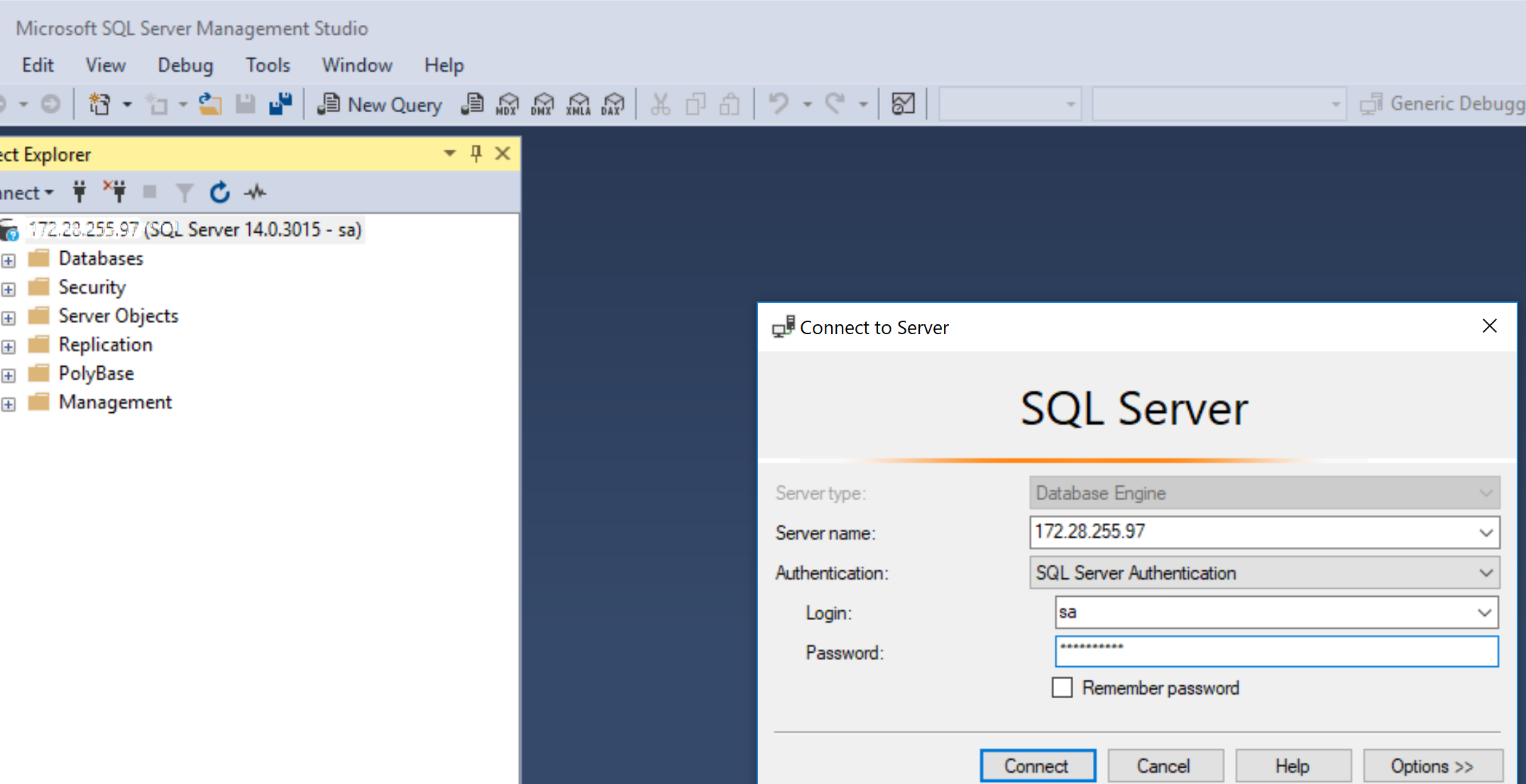
Task: Expand the Management folder node
Action: (9, 404)
